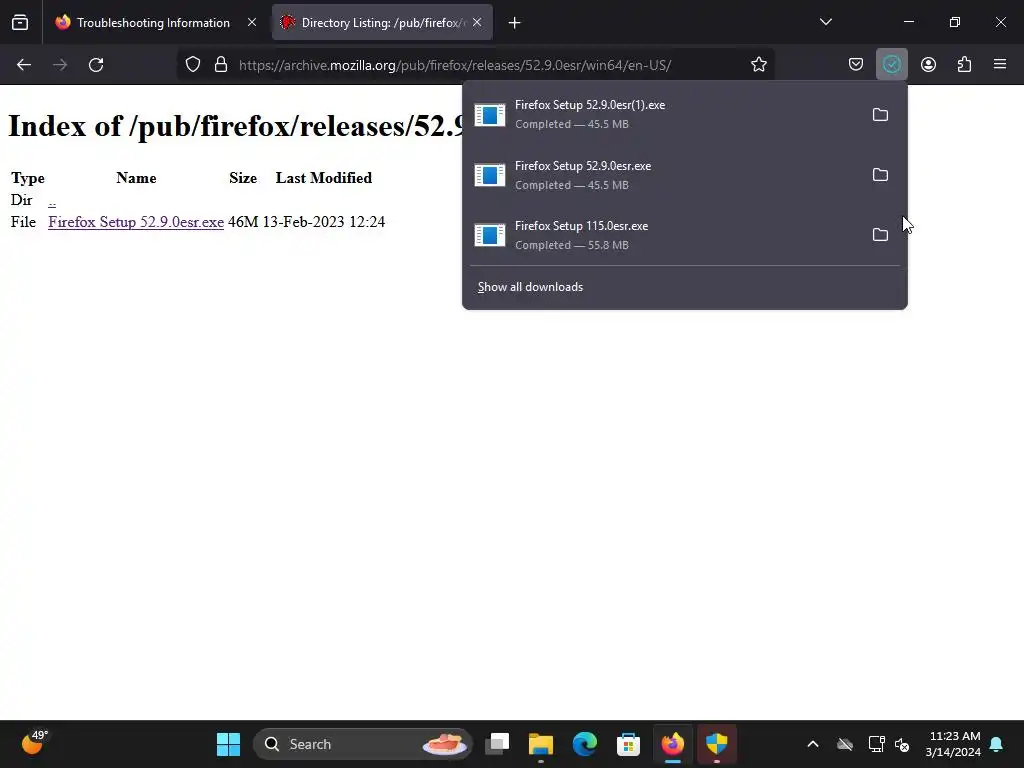Go back to the previous page
This screenshot has height=768, width=1024.
click(24, 65)
